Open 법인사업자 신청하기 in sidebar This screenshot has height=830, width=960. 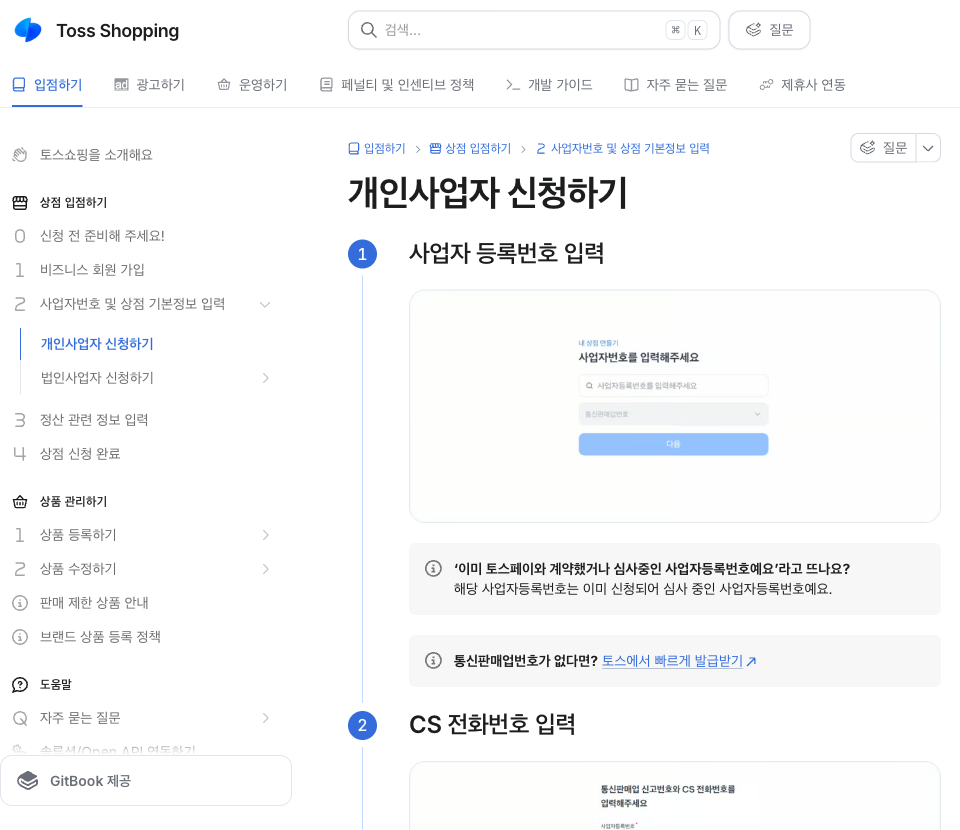pos(97,378)
